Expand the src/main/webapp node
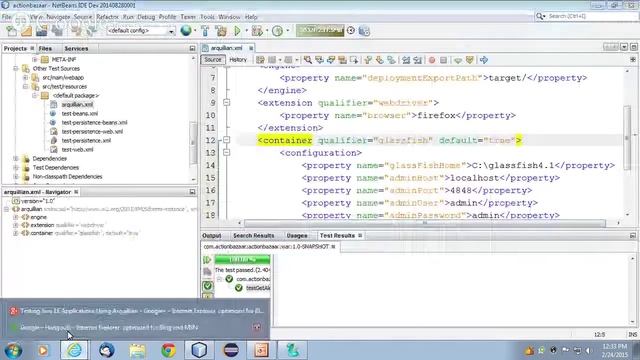 point(25,78)
